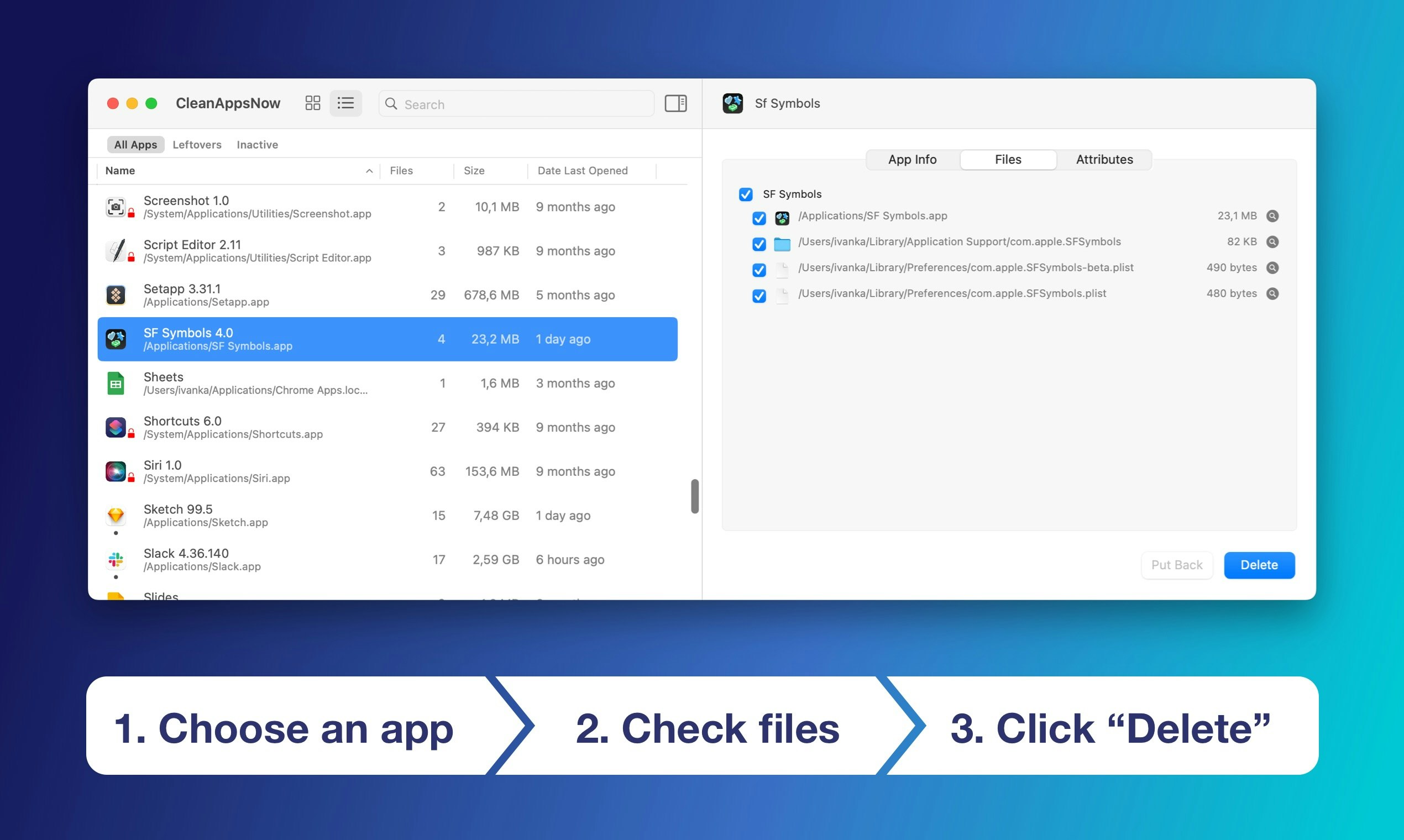
Task: Click the /Applications/SF Symbols.app path text
Action: [x=872, y=216]
